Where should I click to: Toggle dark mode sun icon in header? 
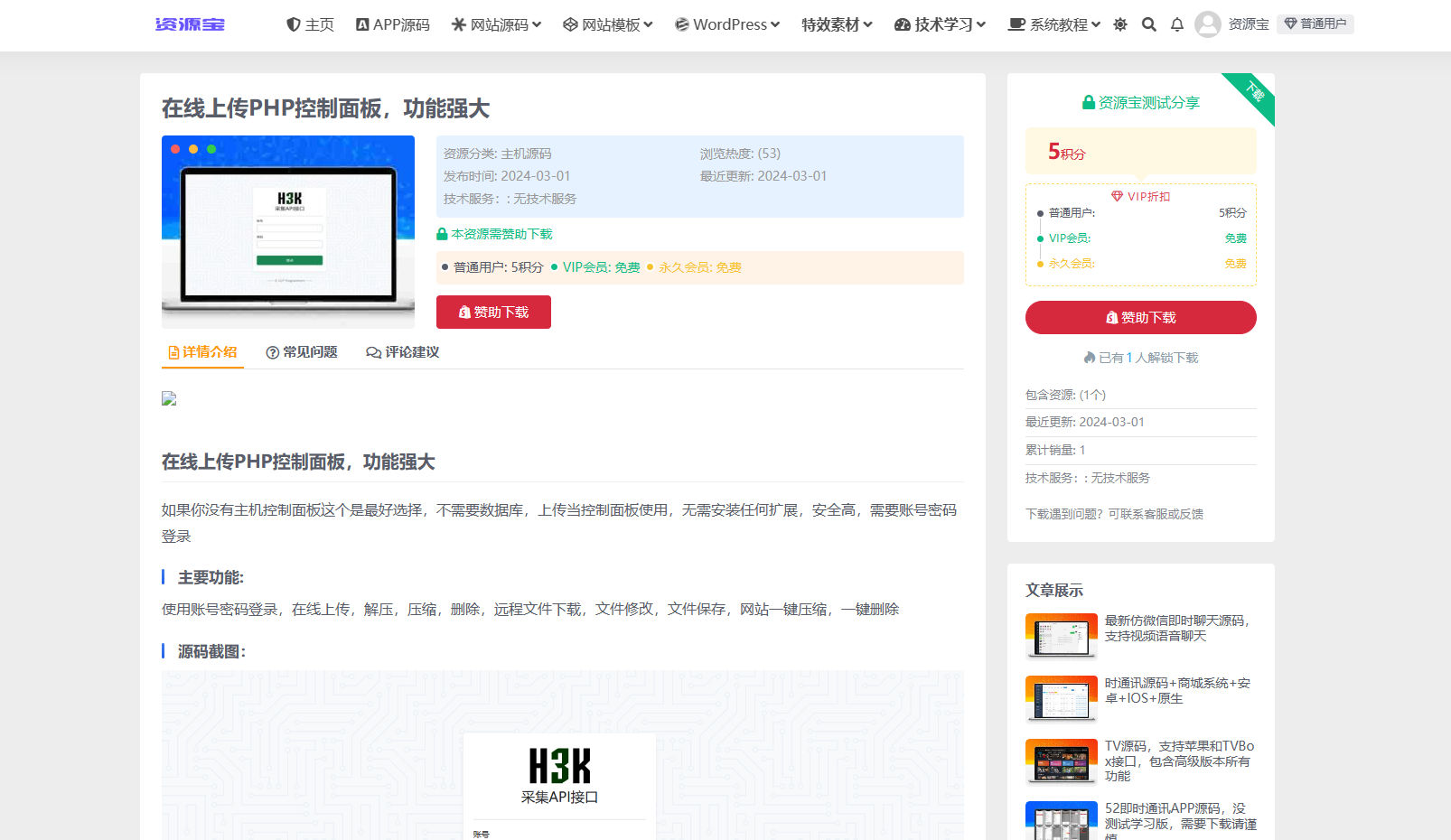pos(1120,24)
